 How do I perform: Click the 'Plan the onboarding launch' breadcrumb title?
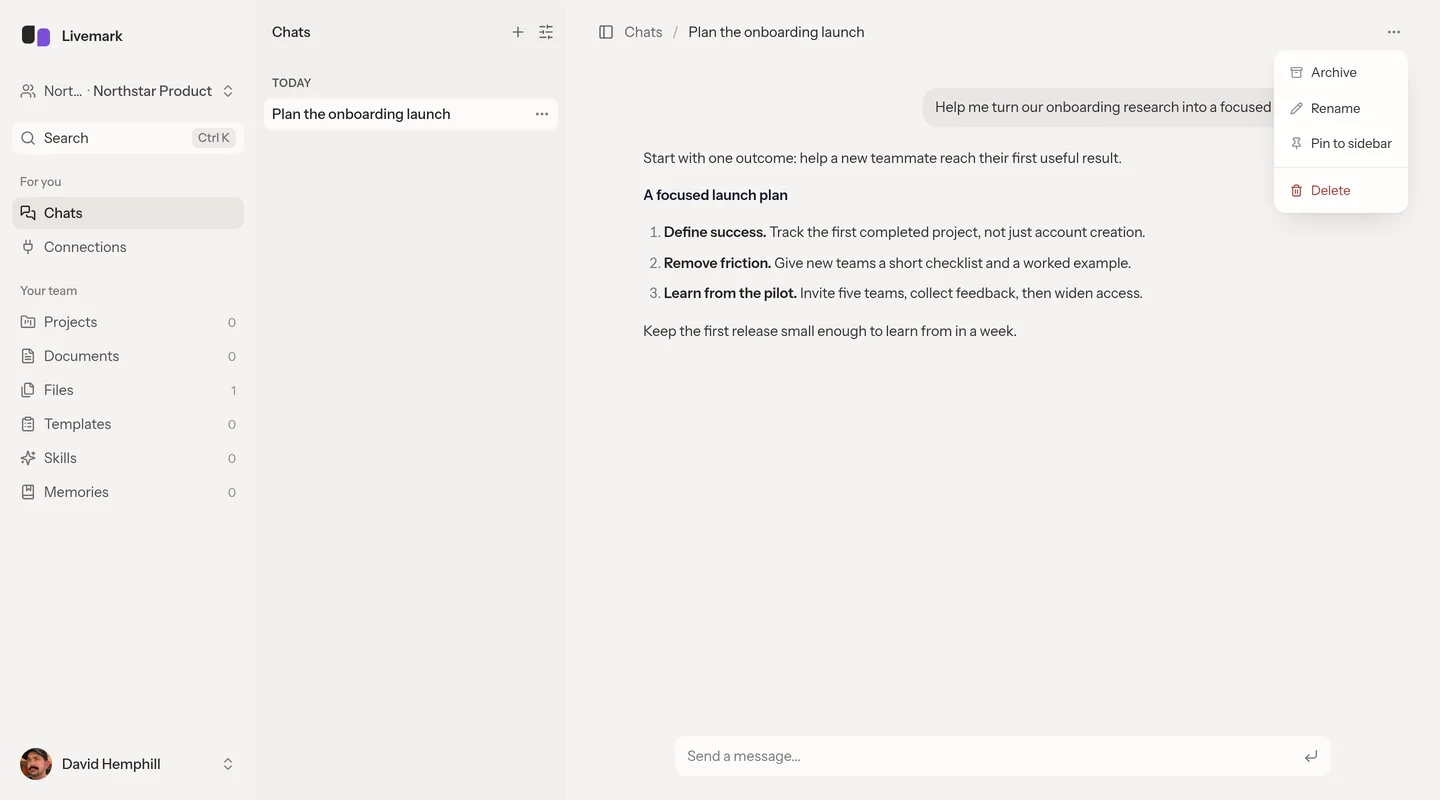[776, 32]
